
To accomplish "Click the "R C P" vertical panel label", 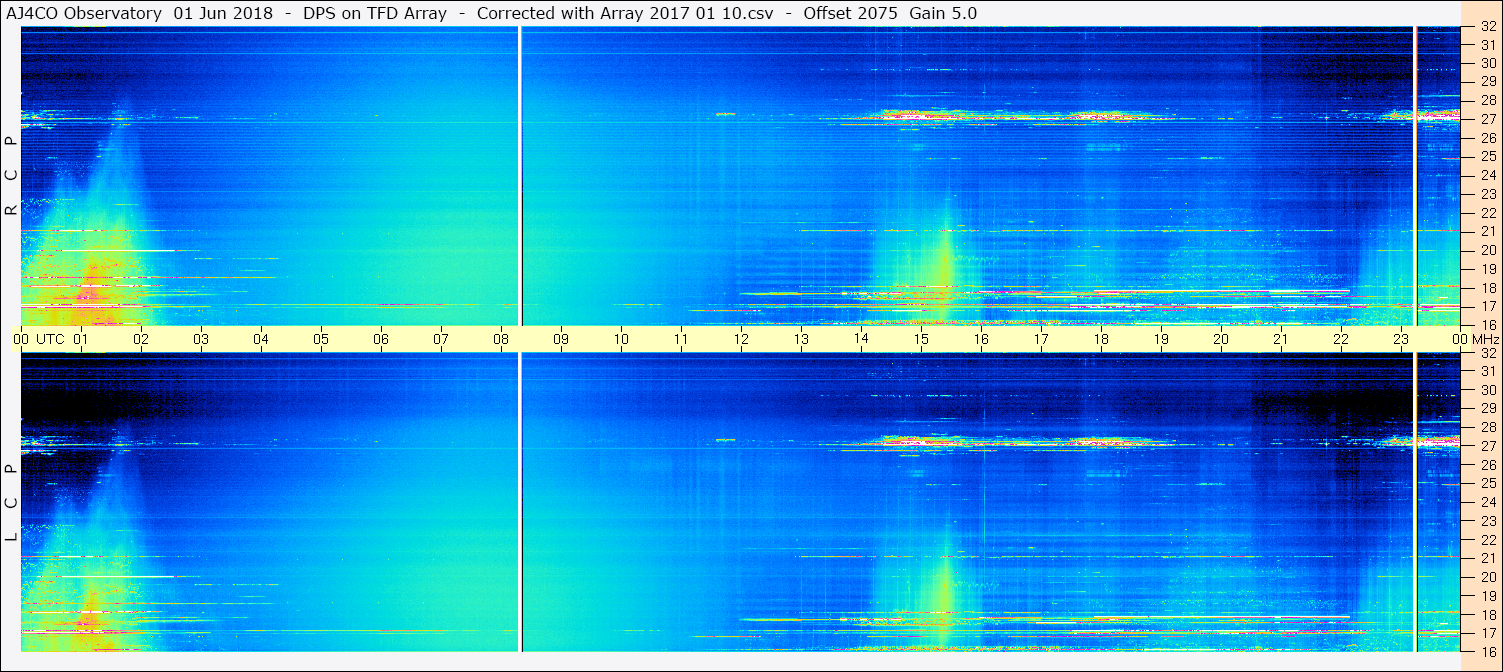I will point(11,176).
